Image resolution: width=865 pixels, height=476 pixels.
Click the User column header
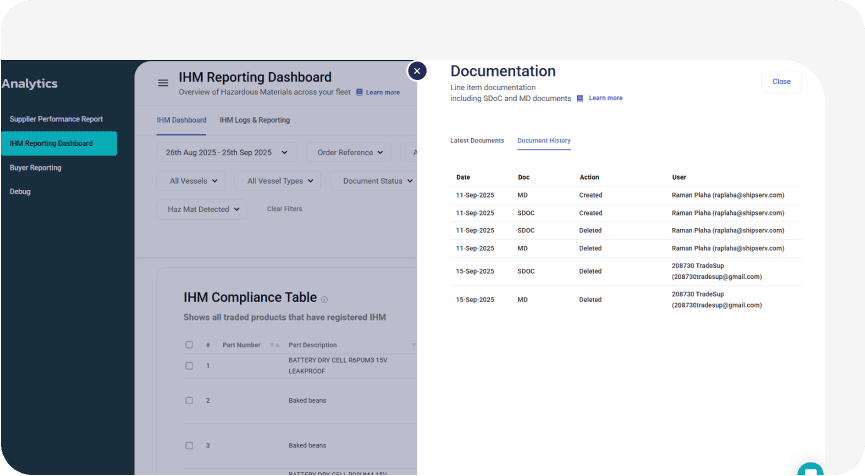click(x=679, y=178)
